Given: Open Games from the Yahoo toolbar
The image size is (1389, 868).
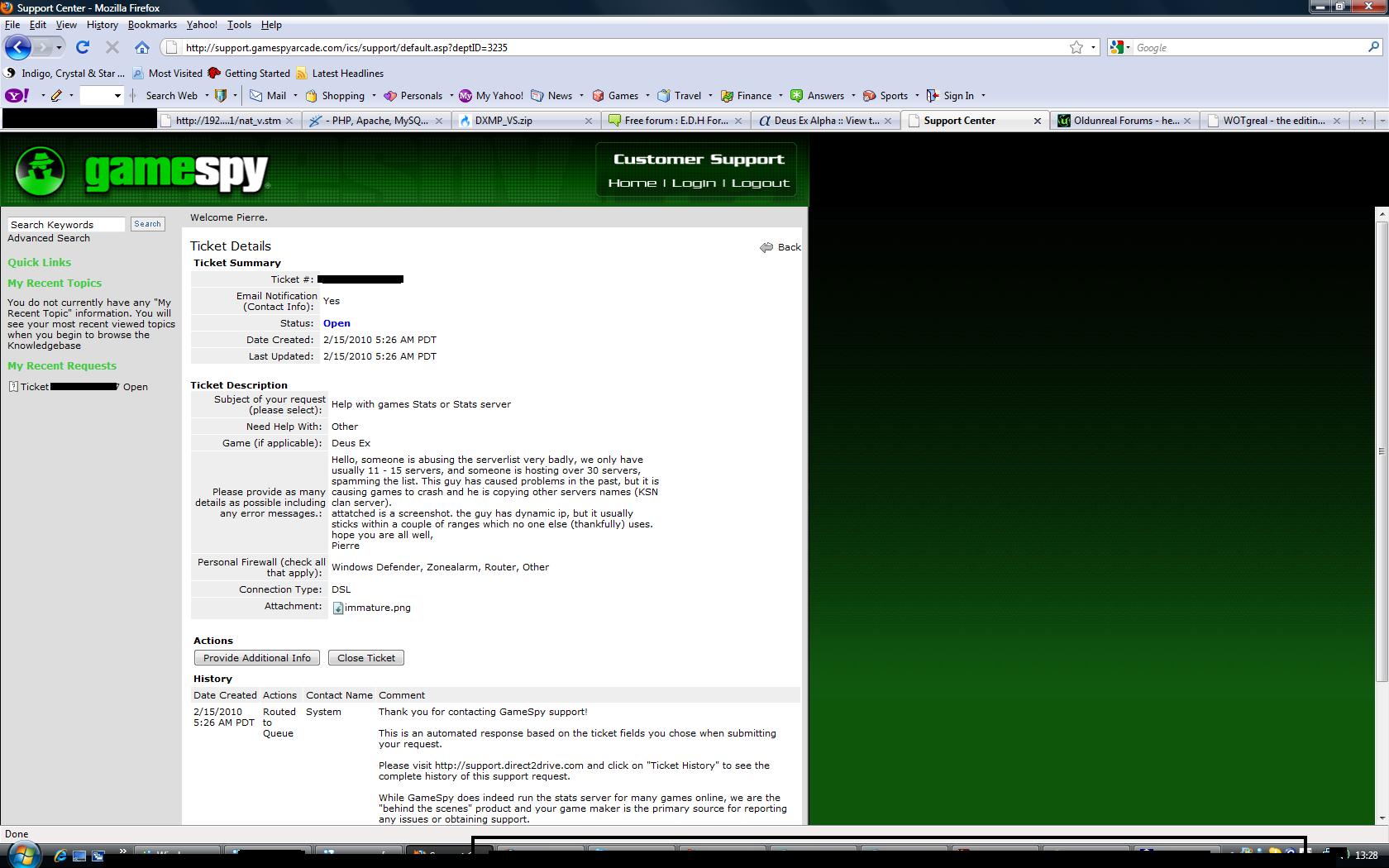Looking at the screenshot, I should pyautogui.click(x=615, y=95).
